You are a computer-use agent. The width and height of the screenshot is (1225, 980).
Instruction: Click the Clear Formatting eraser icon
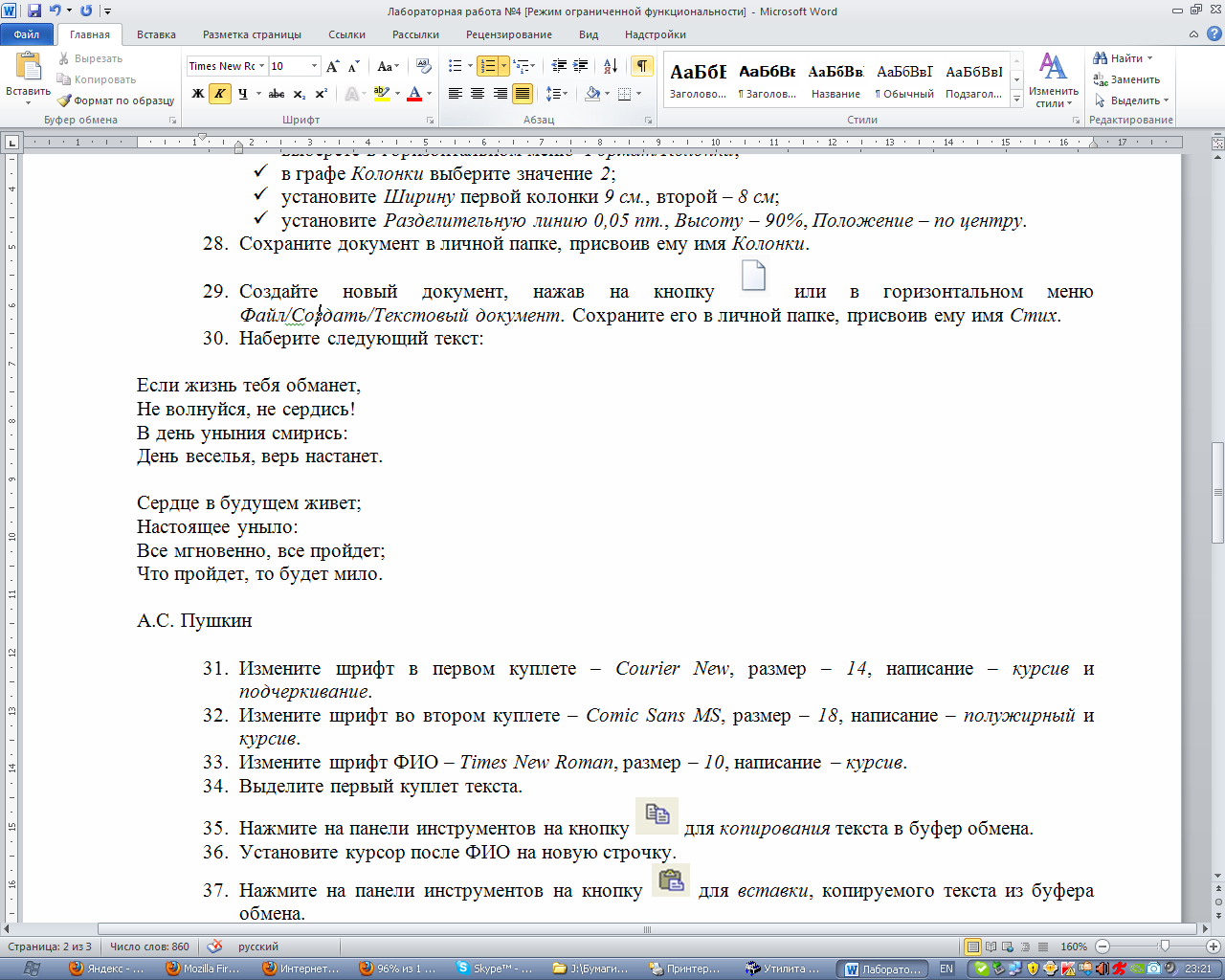click(x=424, y=66)
